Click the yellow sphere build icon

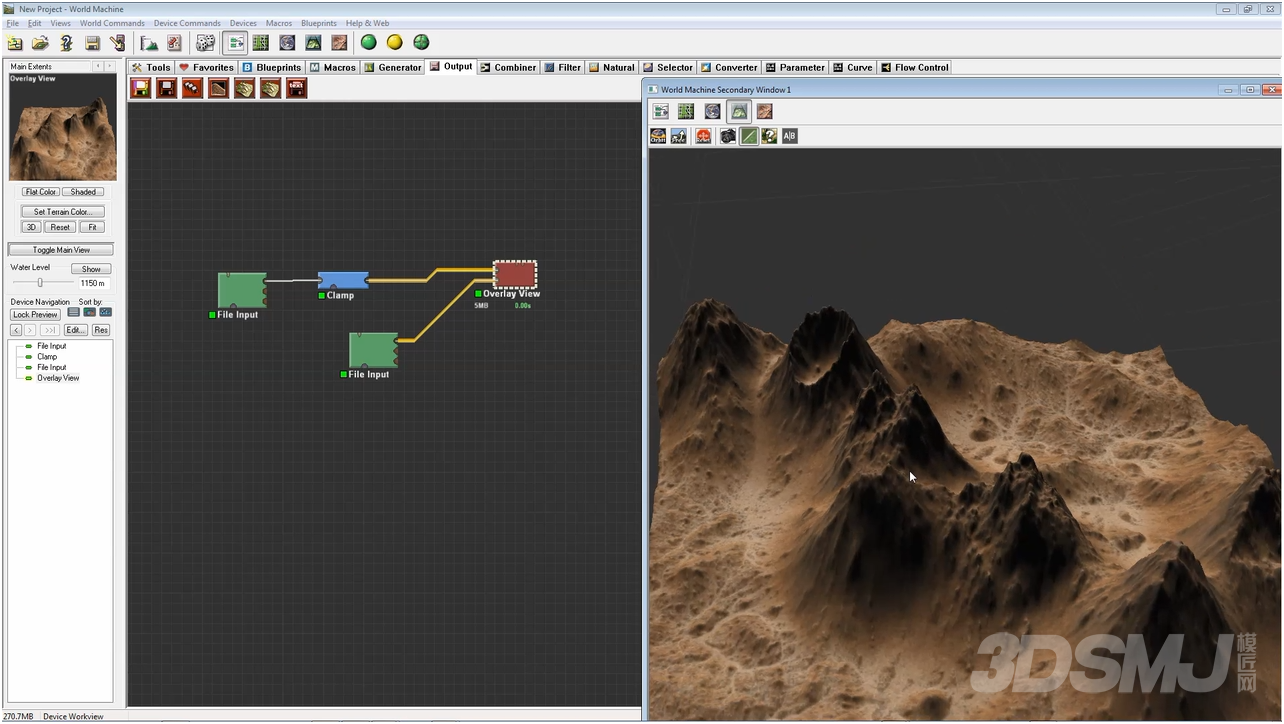[395, 43]
